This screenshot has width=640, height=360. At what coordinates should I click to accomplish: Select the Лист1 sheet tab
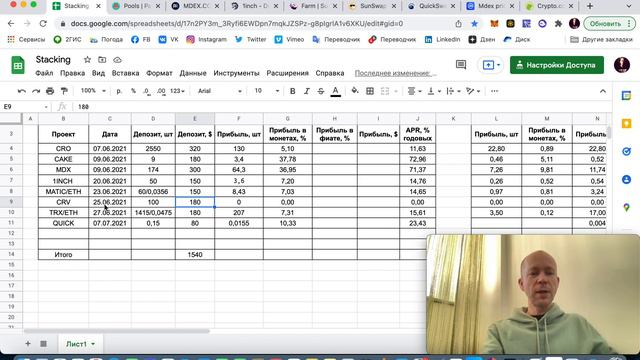(x=80, y=344)
